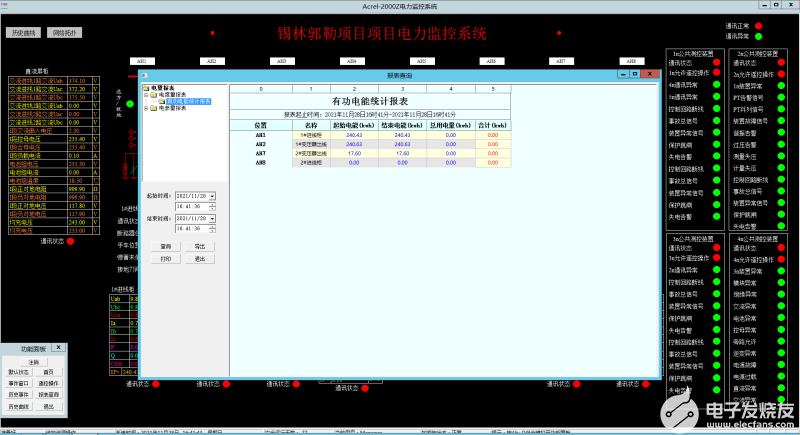Click 退出 in the report query window
The height and width of the screenshot is (435, 800).
[199, 259]
